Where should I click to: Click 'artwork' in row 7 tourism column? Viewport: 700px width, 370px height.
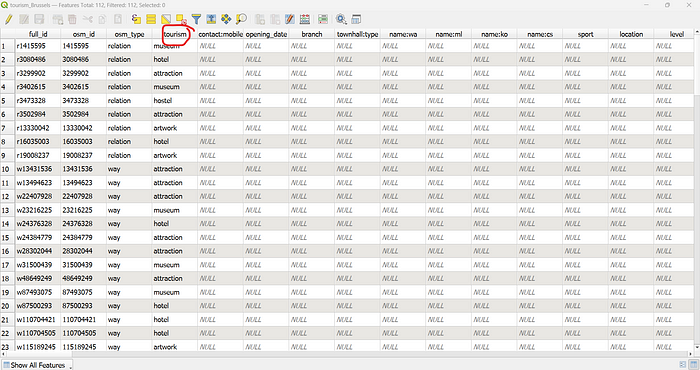(x=175, y=128)
